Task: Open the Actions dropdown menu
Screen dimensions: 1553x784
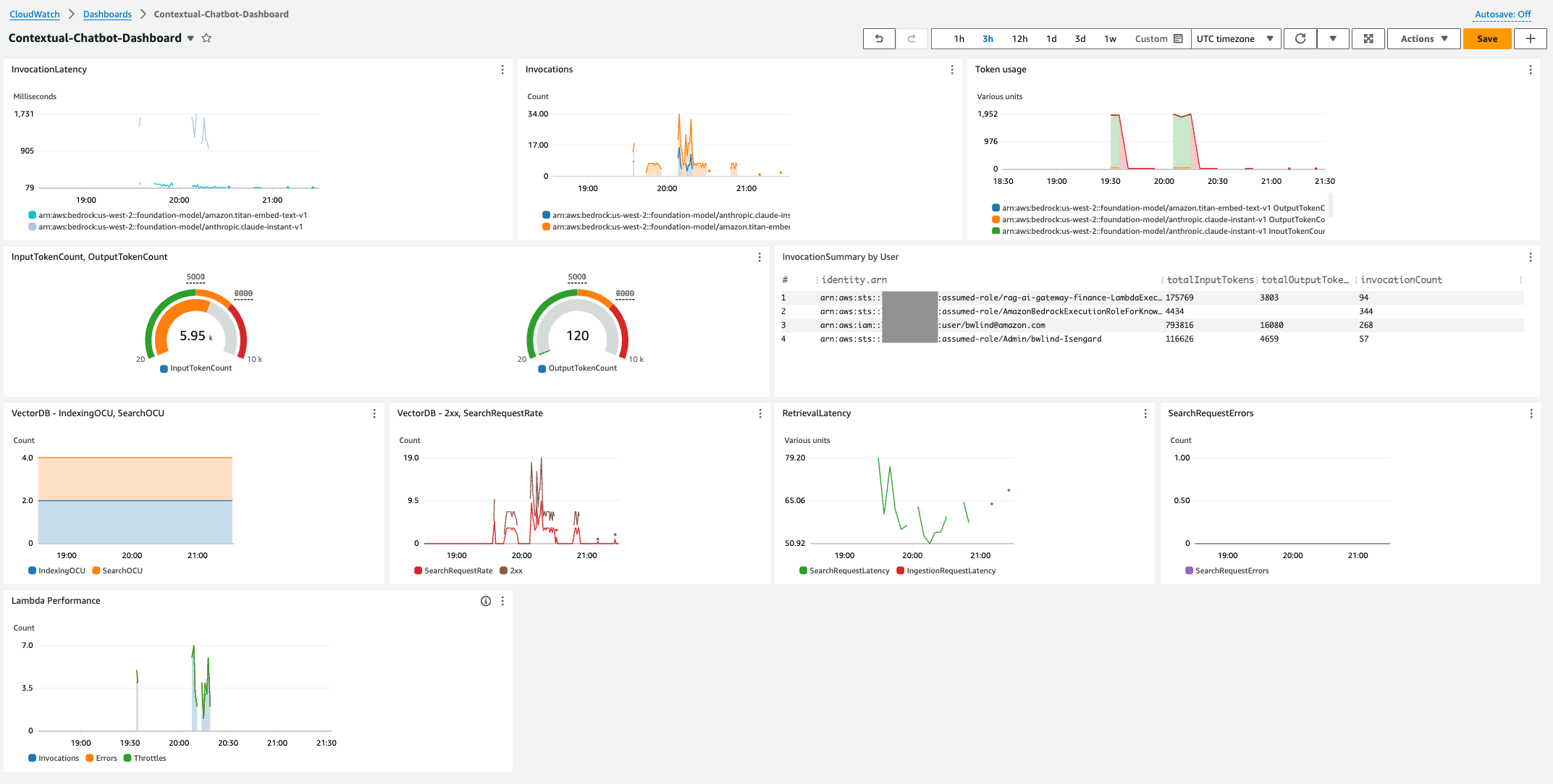Action: [x=1423, y=38]
